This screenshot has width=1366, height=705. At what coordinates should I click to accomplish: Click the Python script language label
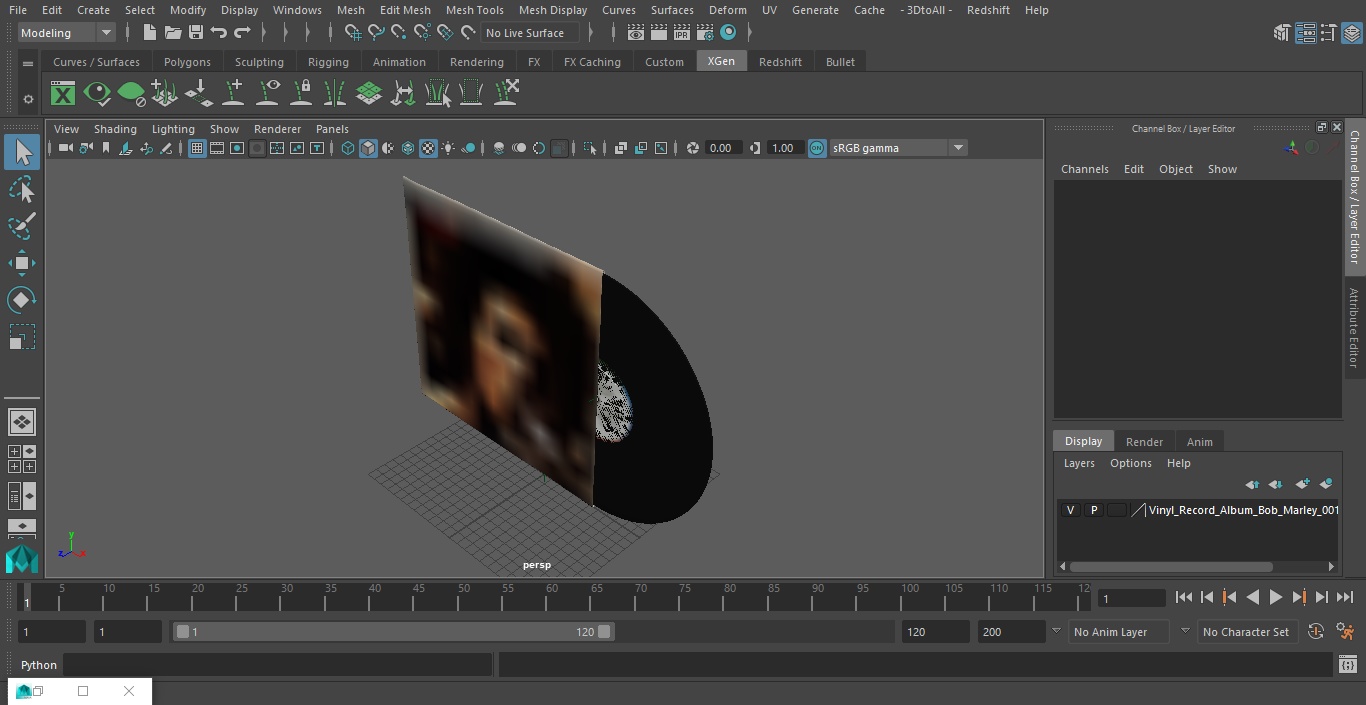39,665
